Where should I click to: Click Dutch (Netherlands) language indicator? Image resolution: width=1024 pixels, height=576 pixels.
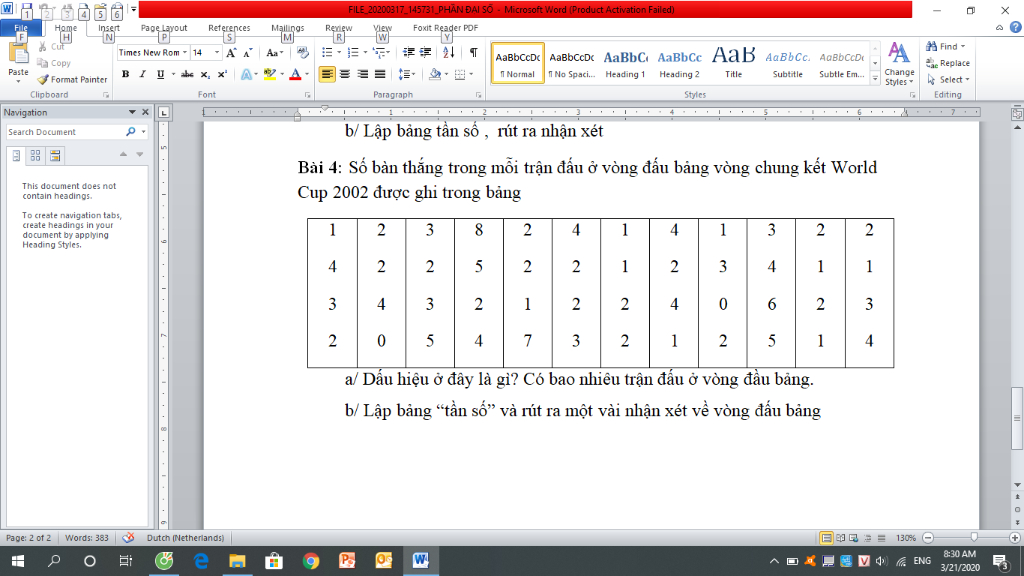185,537
